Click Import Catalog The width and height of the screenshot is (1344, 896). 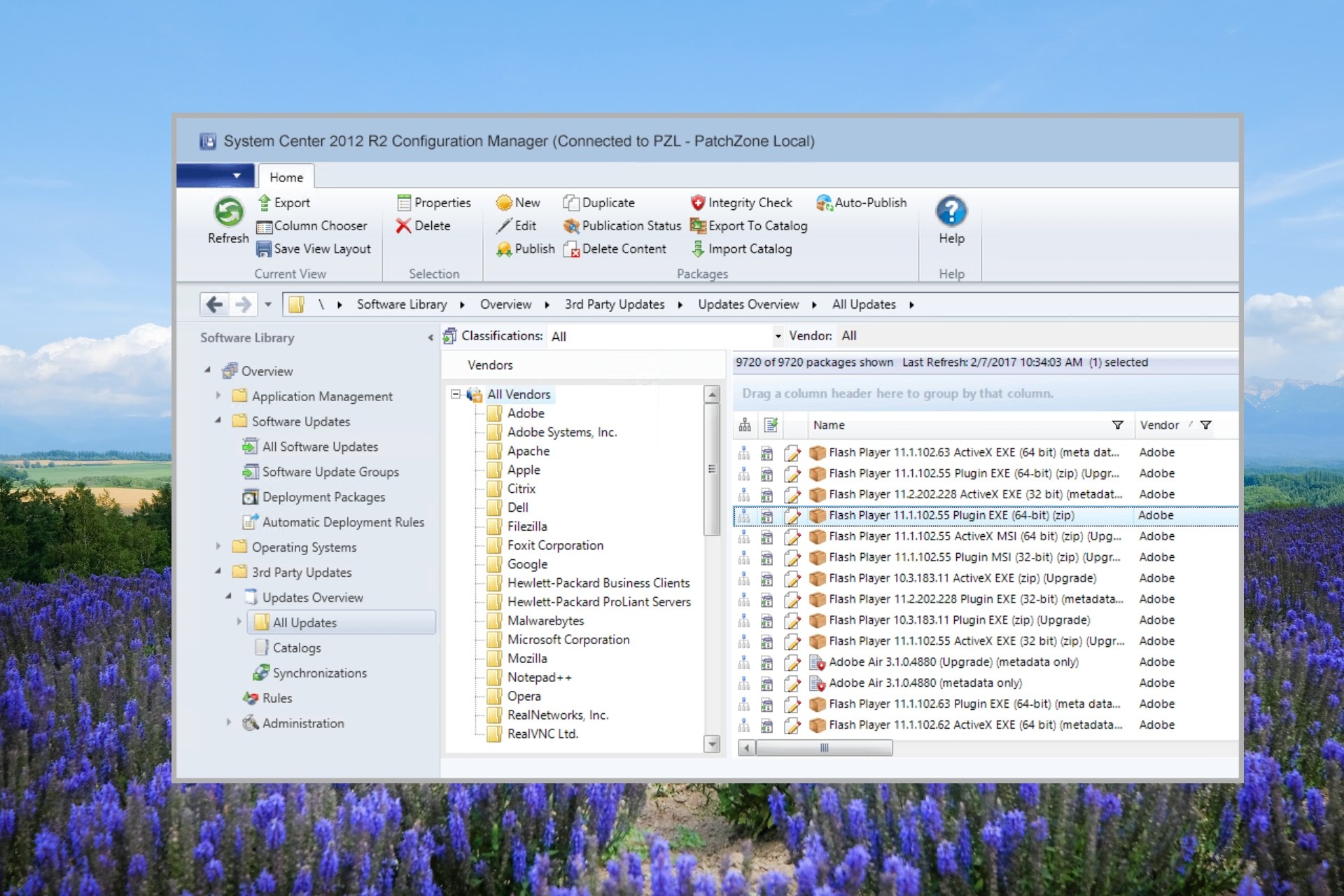pyautogui.click(x=741, y=248)
